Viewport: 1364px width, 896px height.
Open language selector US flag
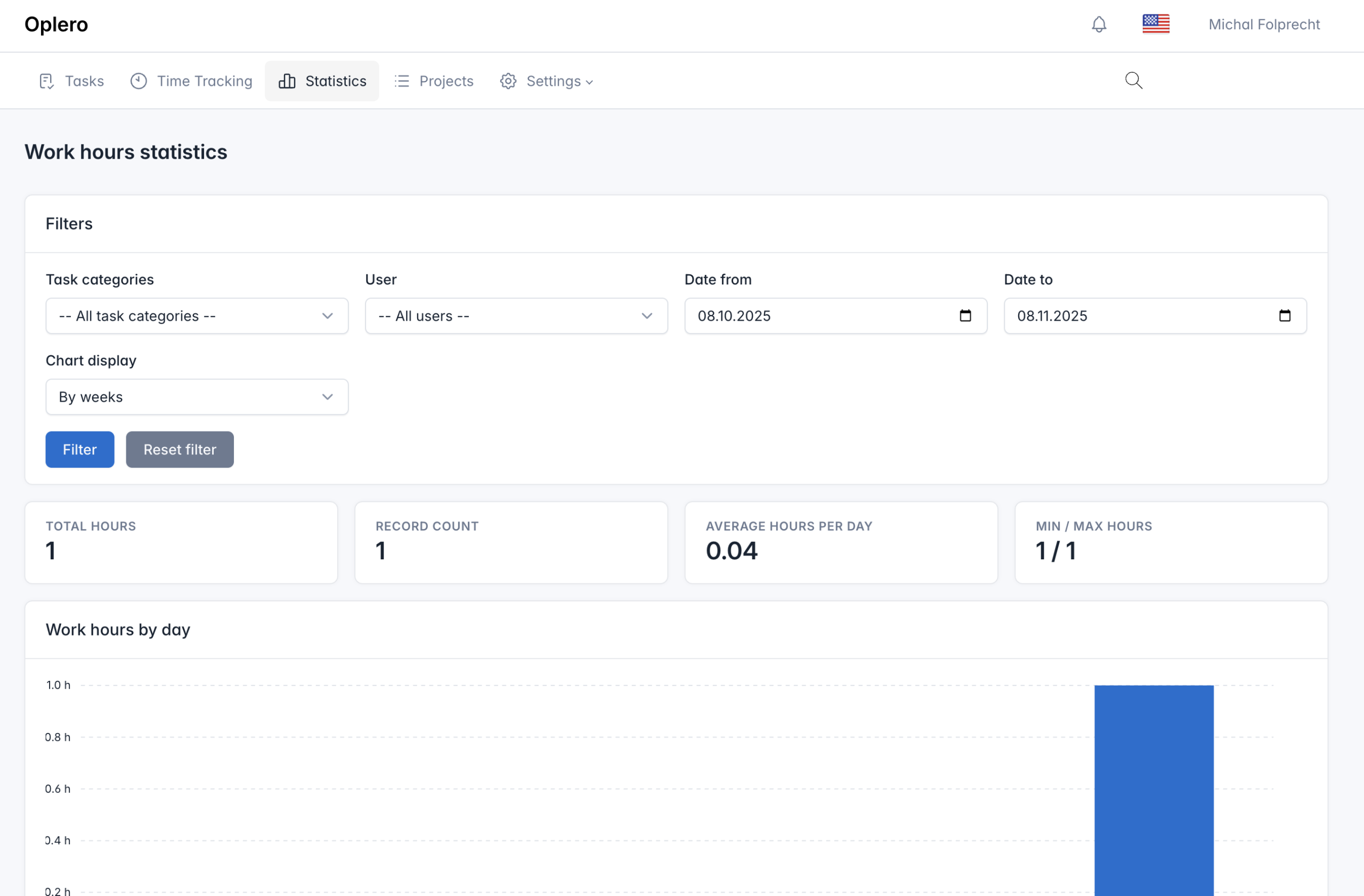(1155, 24)
